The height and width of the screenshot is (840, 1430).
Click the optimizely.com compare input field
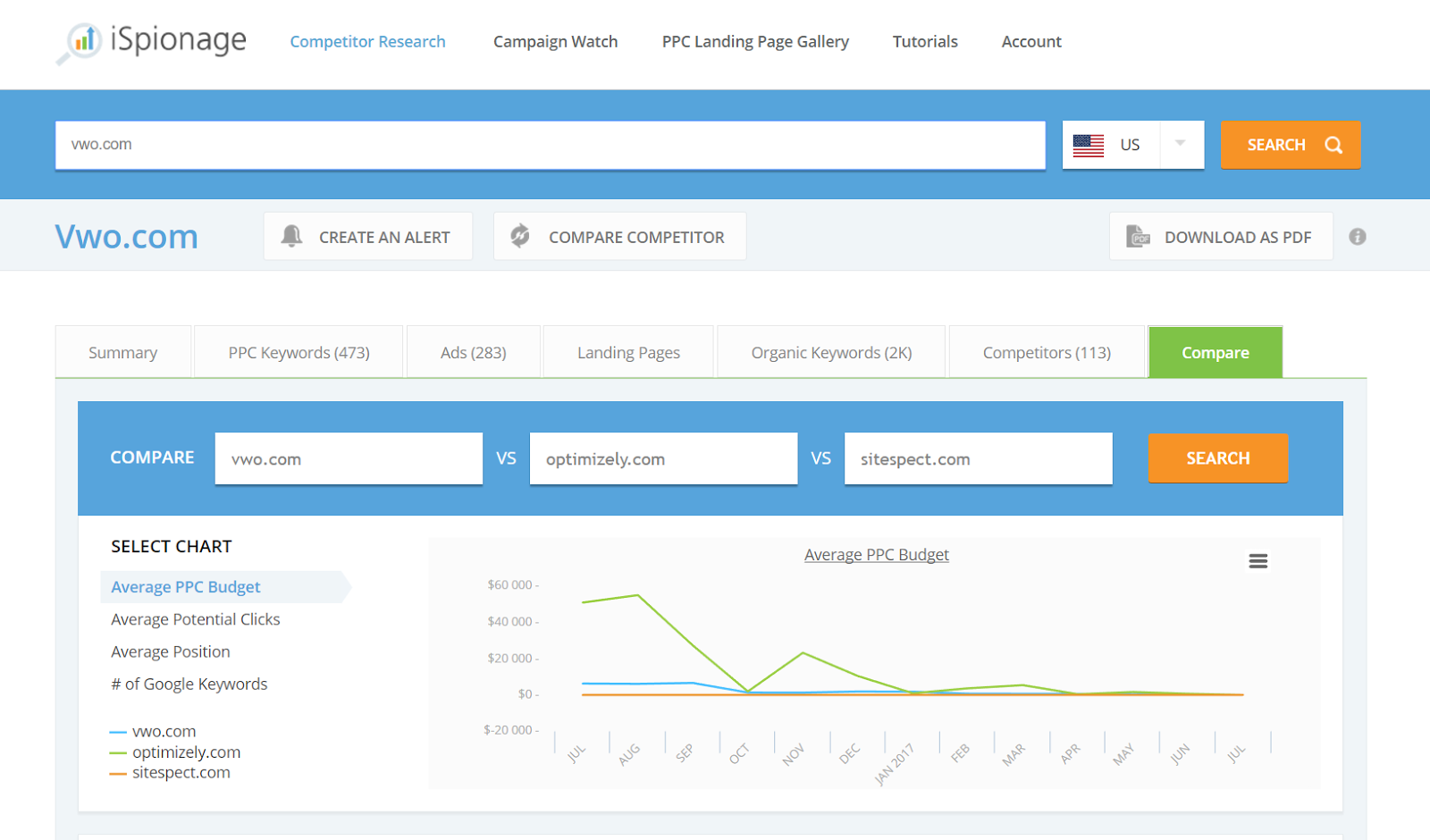pyautogui.click(x=663, y=458)
